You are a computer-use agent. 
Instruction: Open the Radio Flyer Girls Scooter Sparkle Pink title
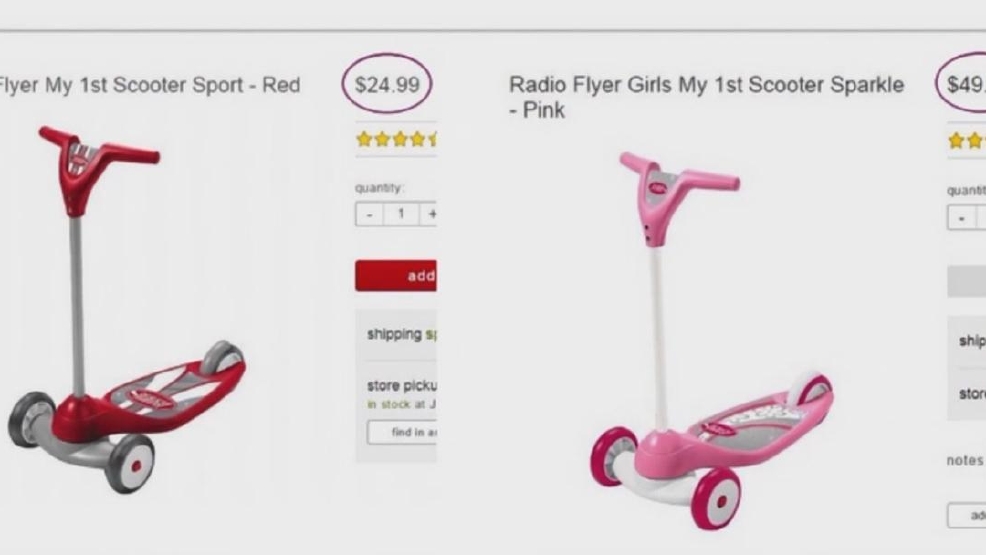(706, 97)
